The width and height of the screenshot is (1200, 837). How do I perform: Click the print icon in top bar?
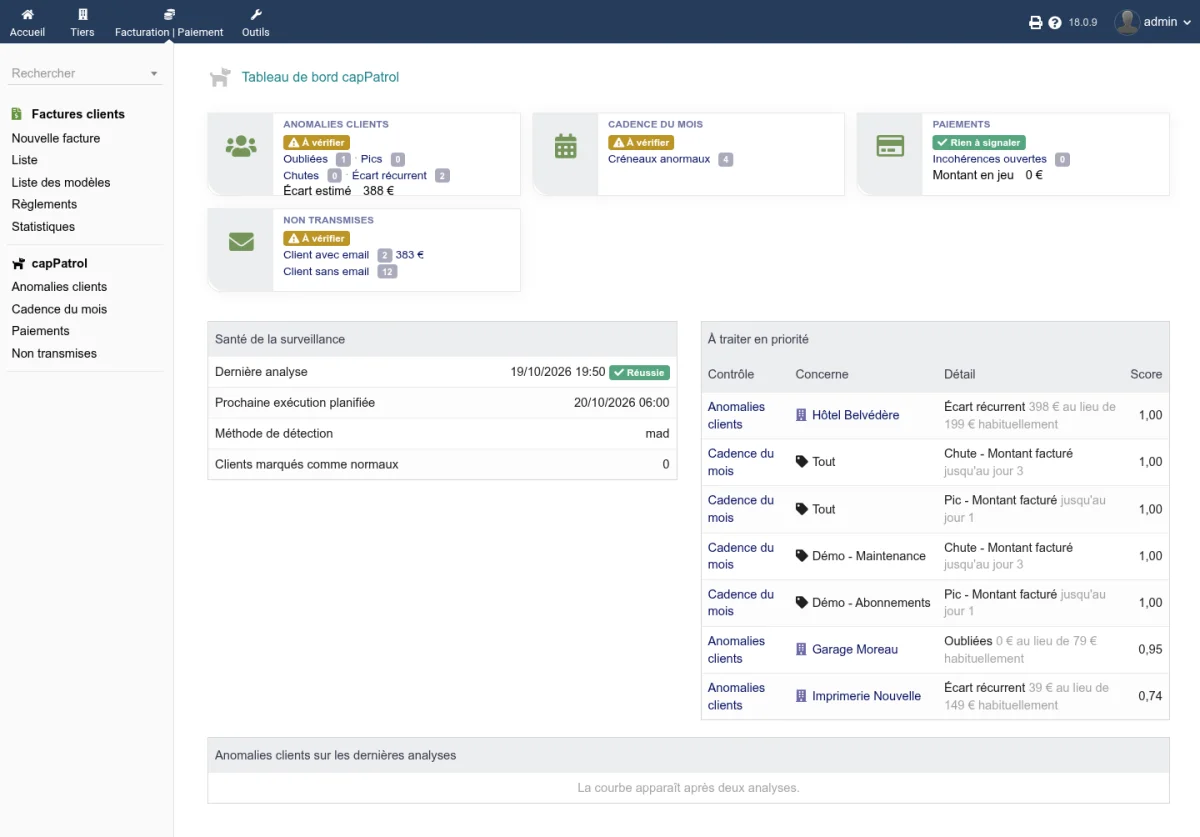pos(1036,22)
